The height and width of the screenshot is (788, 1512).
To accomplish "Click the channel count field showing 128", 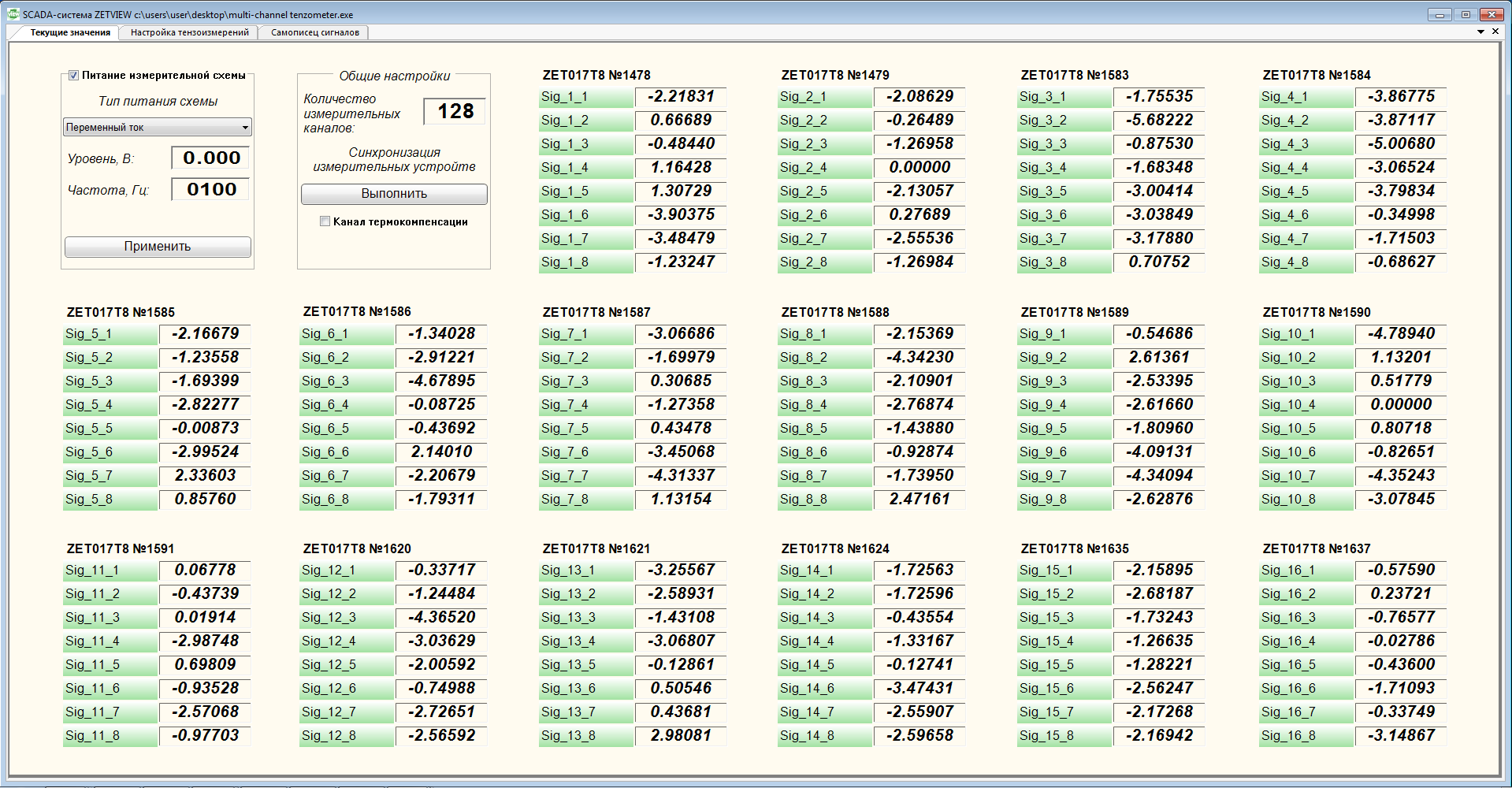I will coord(455,111).
